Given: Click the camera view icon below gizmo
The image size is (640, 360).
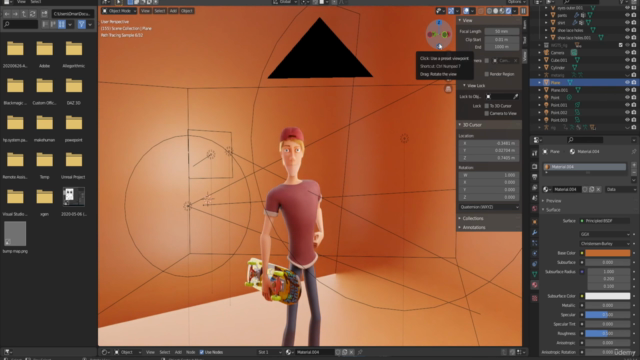Looking at the screenshot, I should [448, 89].
